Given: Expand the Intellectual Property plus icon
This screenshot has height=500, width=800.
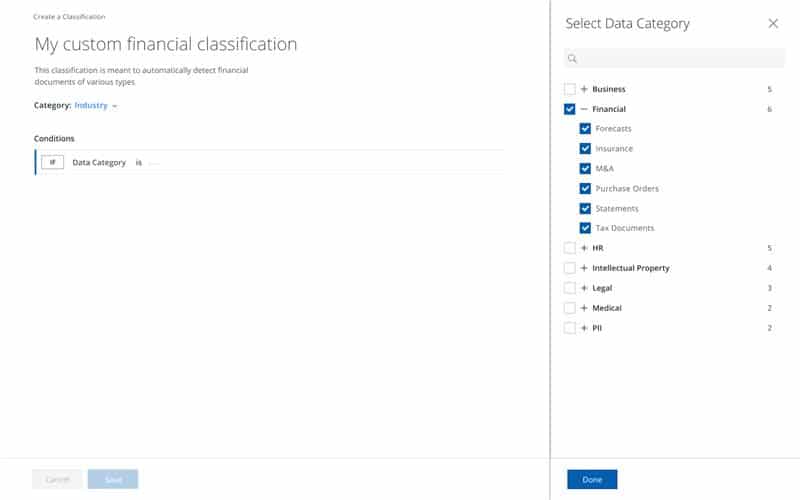Looking at the screenshot, I should tap(584, 268).
